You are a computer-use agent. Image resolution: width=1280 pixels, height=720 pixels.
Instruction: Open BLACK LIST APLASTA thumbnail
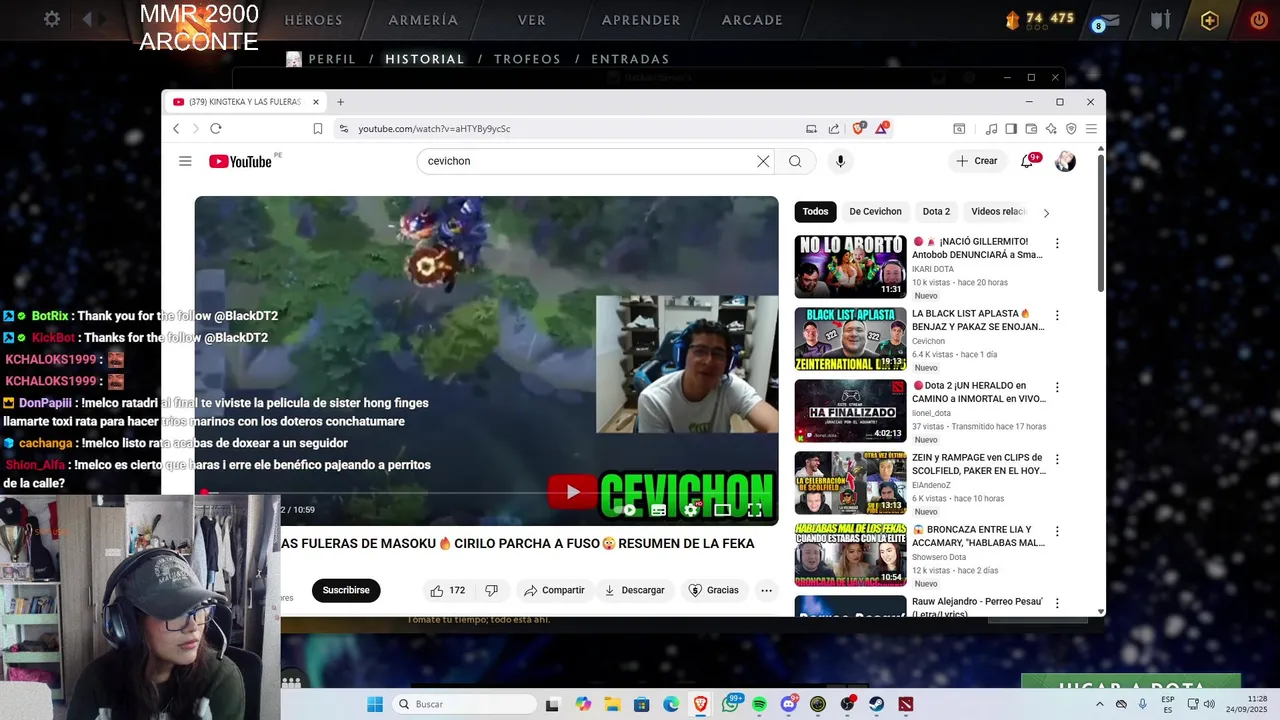[850, 339]
